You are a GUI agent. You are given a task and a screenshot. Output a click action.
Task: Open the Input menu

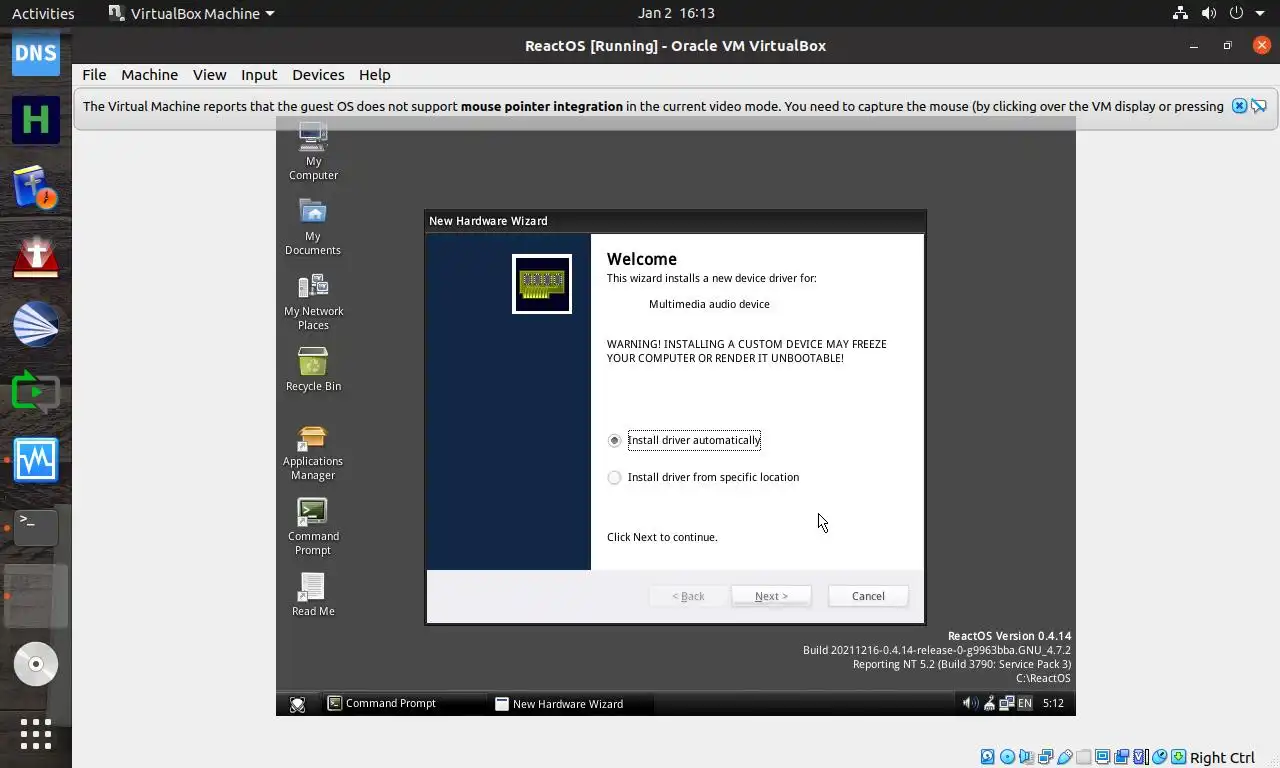258,75
